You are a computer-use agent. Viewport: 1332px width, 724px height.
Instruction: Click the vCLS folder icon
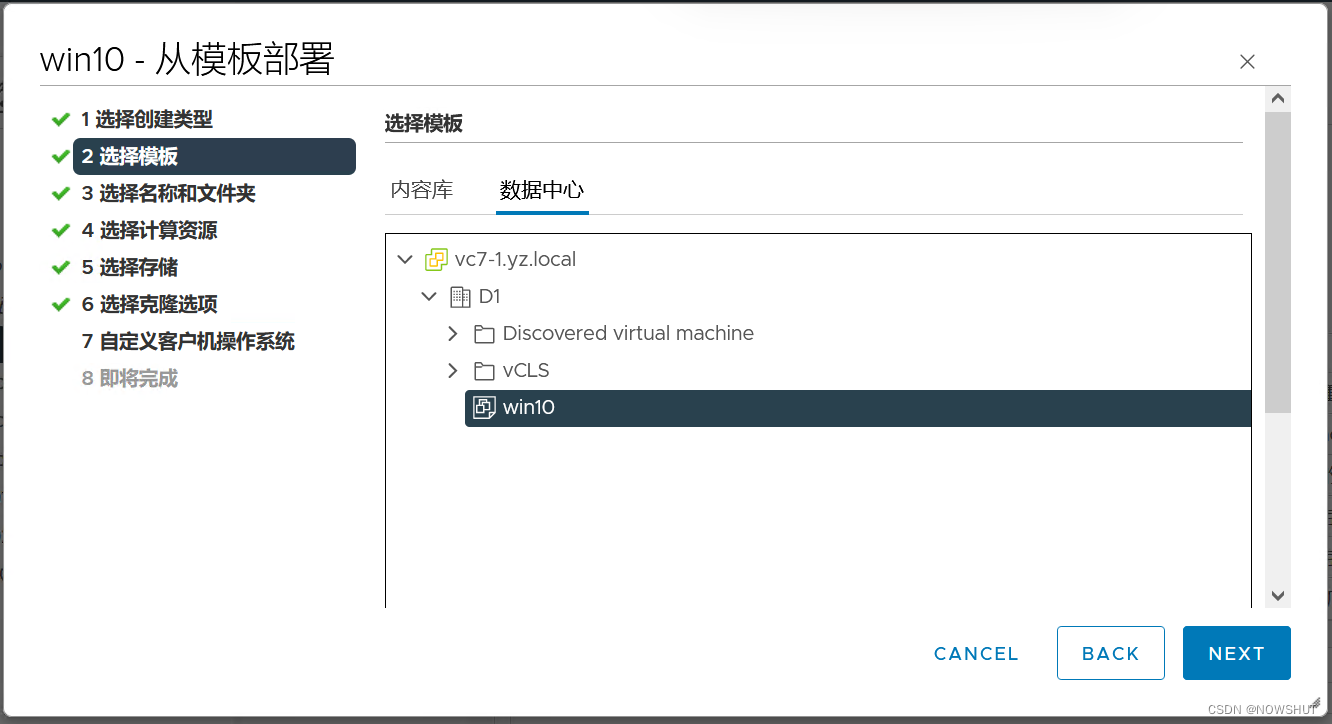(x=484, y=371)
